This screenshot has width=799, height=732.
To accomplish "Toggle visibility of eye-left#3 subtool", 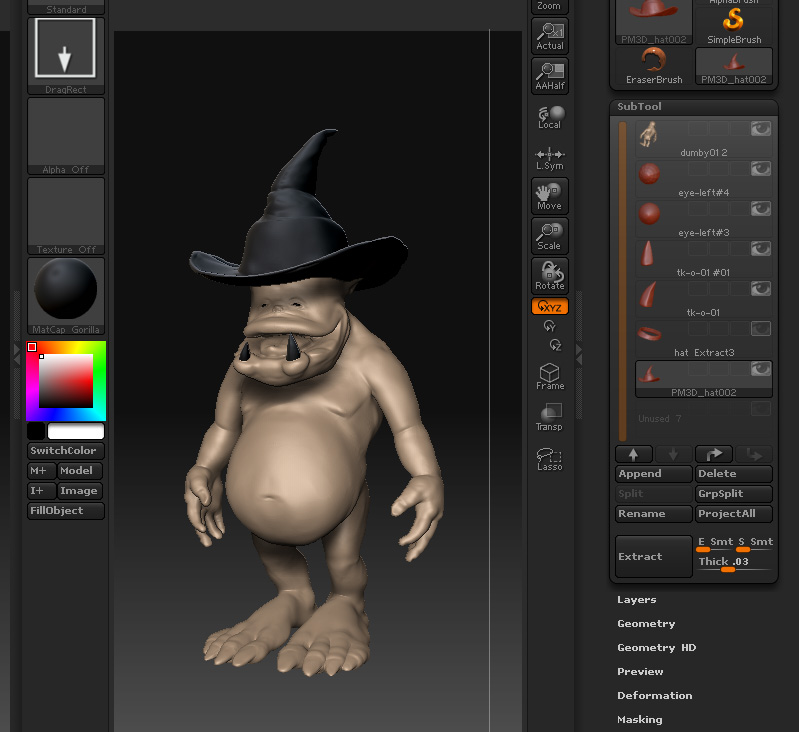I will tap(761, 208).
